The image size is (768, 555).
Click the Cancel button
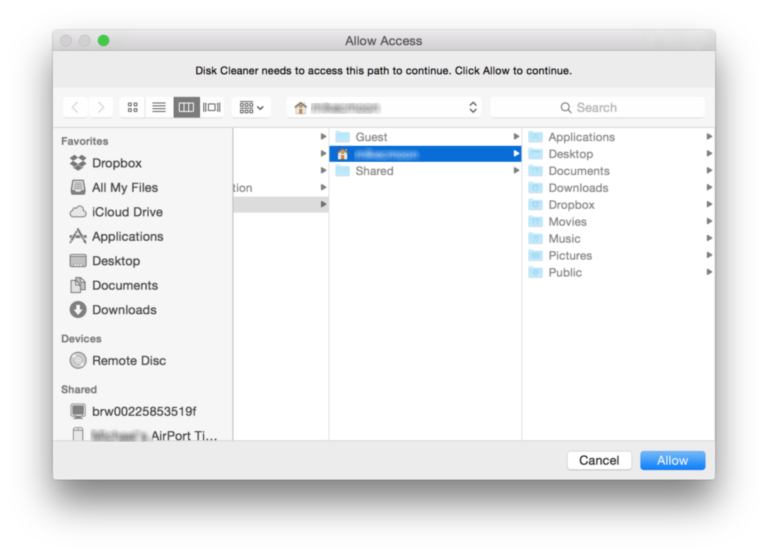tap(599, 460)
